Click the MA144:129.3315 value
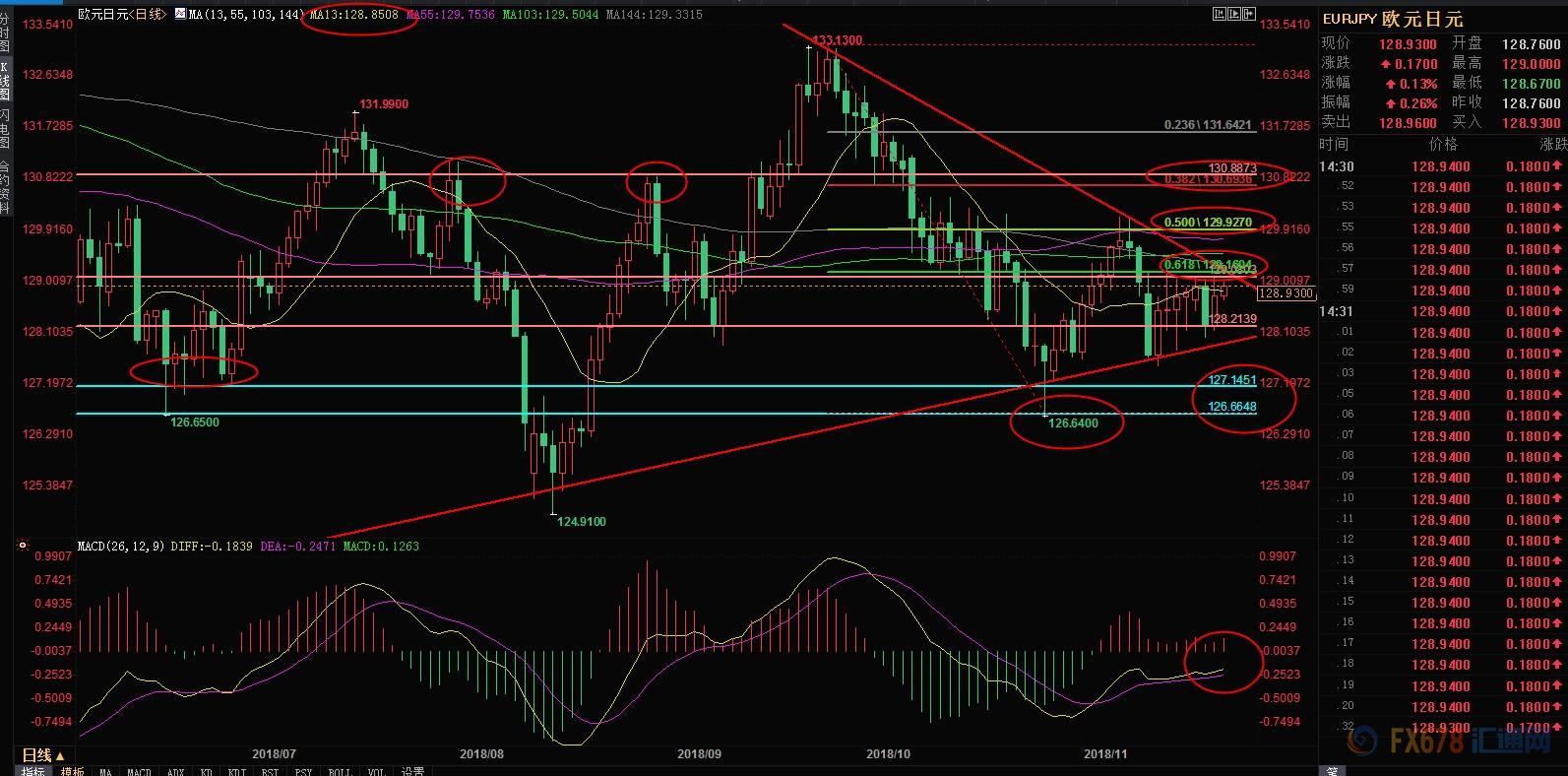The width and height of the screenshot is (1568, 776). (653, 15)
